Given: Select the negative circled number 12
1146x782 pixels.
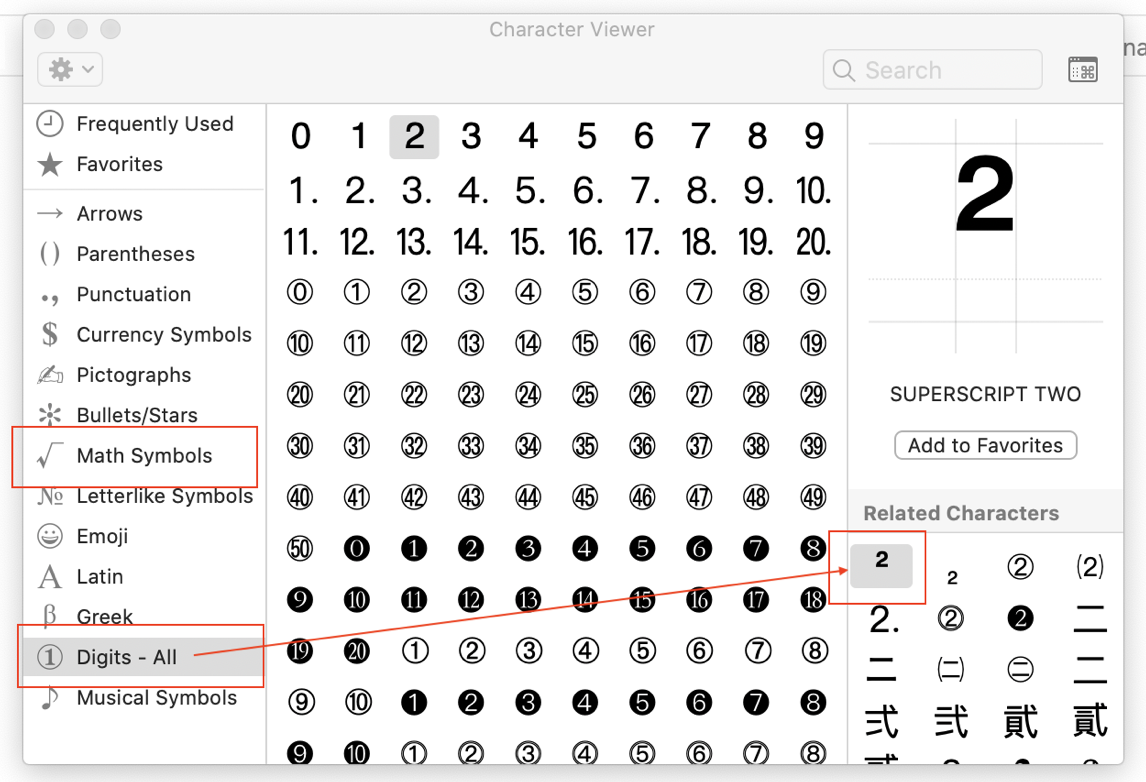Looking at the screenshot, I should (471, 599).
